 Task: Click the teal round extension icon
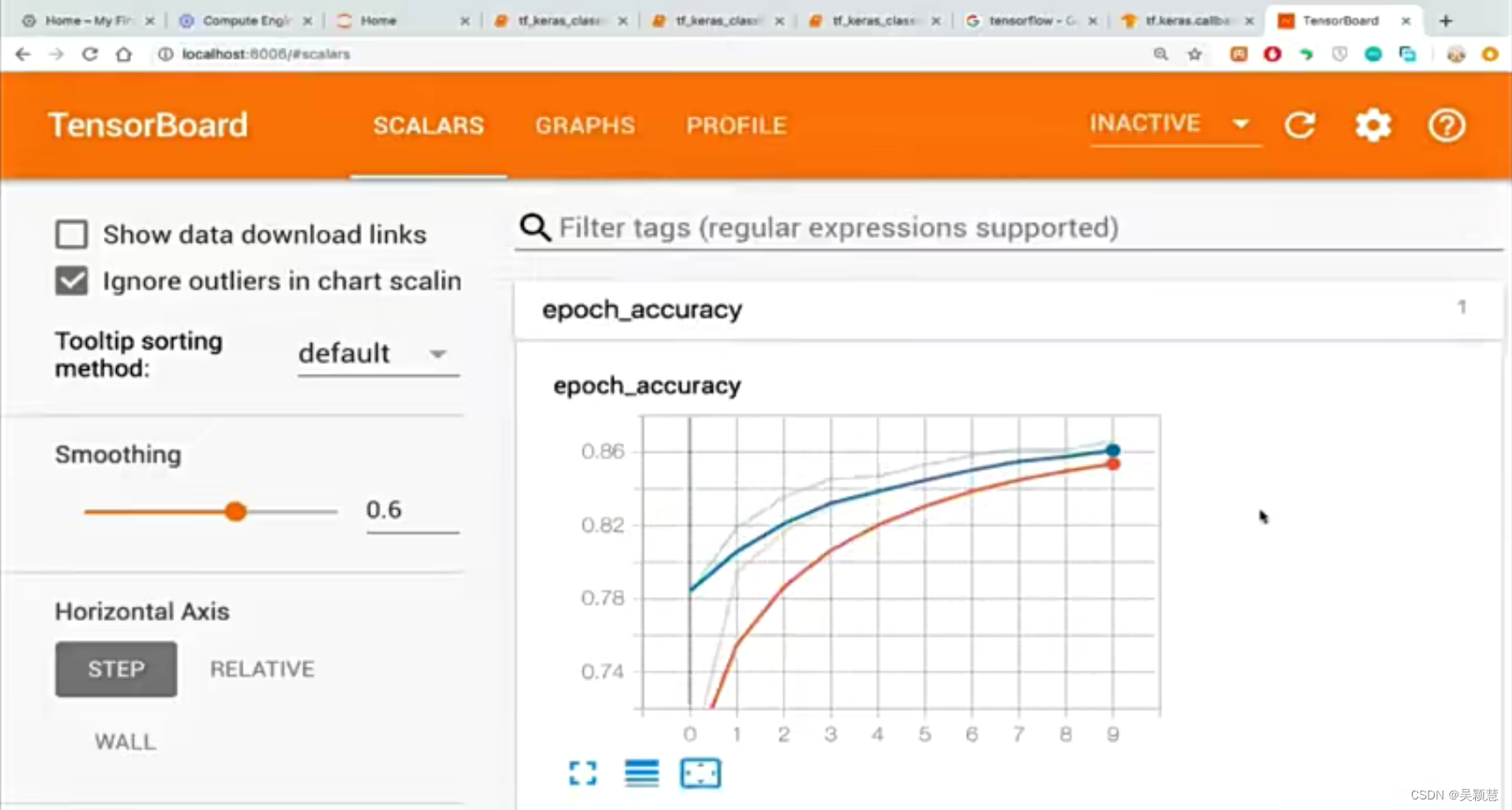[1373, 55]
